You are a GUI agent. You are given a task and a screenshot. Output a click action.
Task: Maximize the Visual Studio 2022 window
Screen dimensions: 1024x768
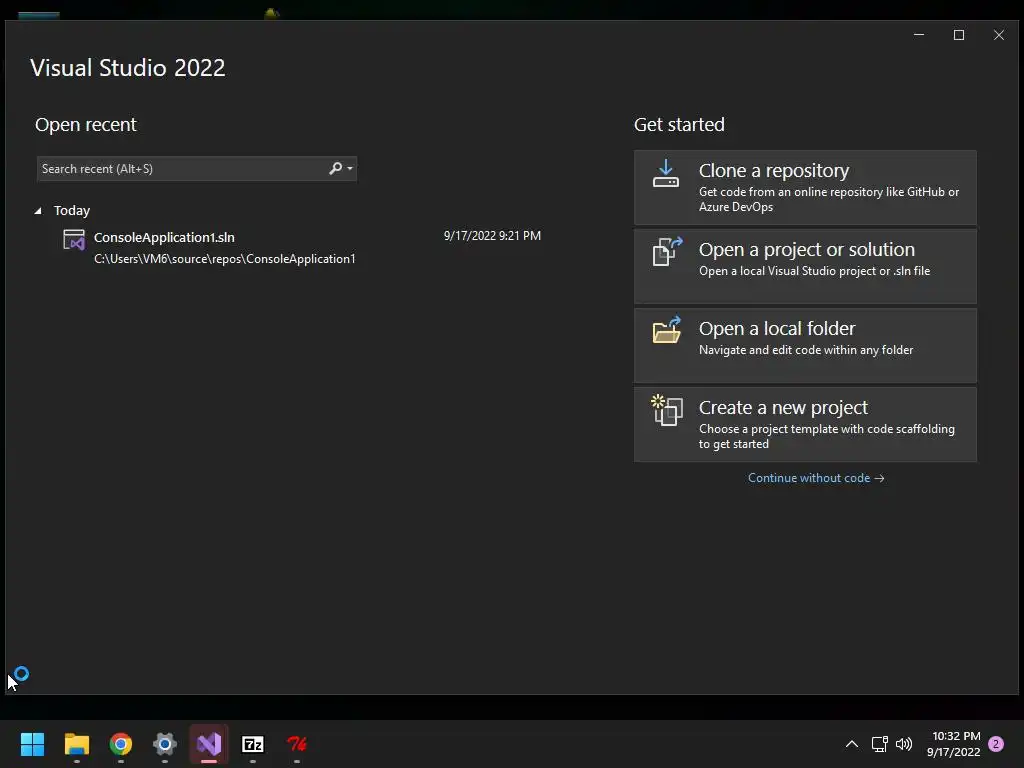coord(959,35)
